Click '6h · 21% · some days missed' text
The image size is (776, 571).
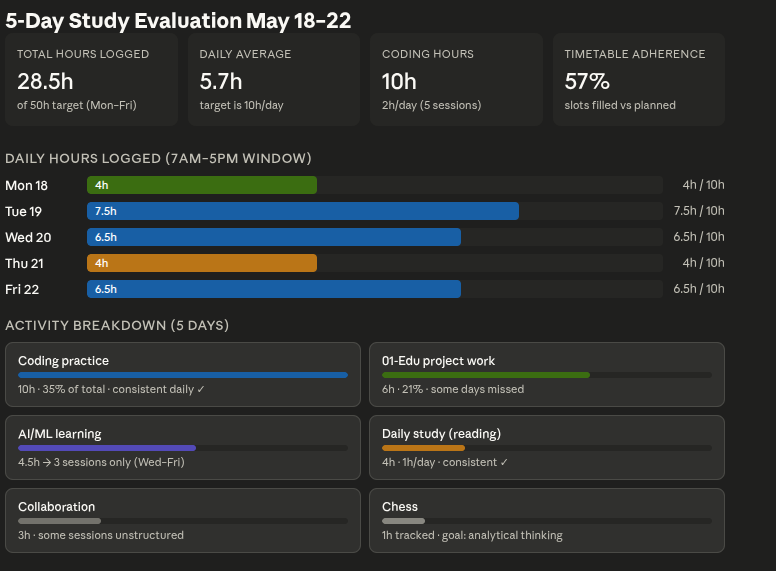[x=453, y=389]
